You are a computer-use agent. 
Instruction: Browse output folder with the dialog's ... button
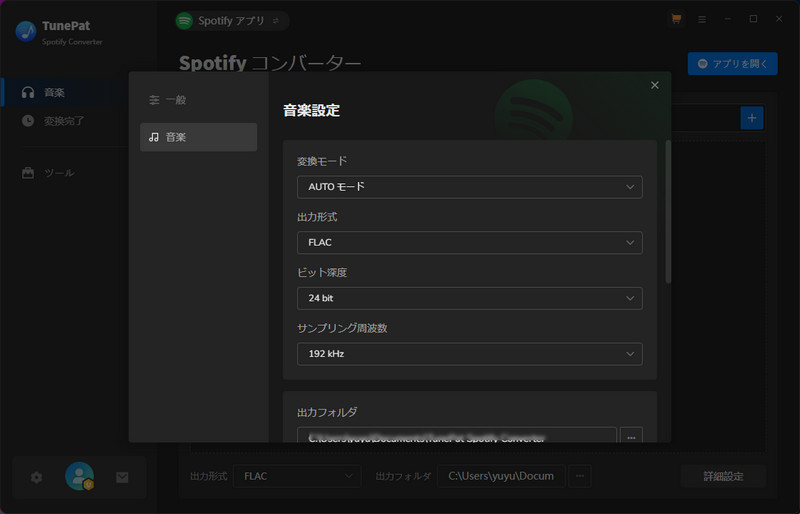[x=631, y=437]
